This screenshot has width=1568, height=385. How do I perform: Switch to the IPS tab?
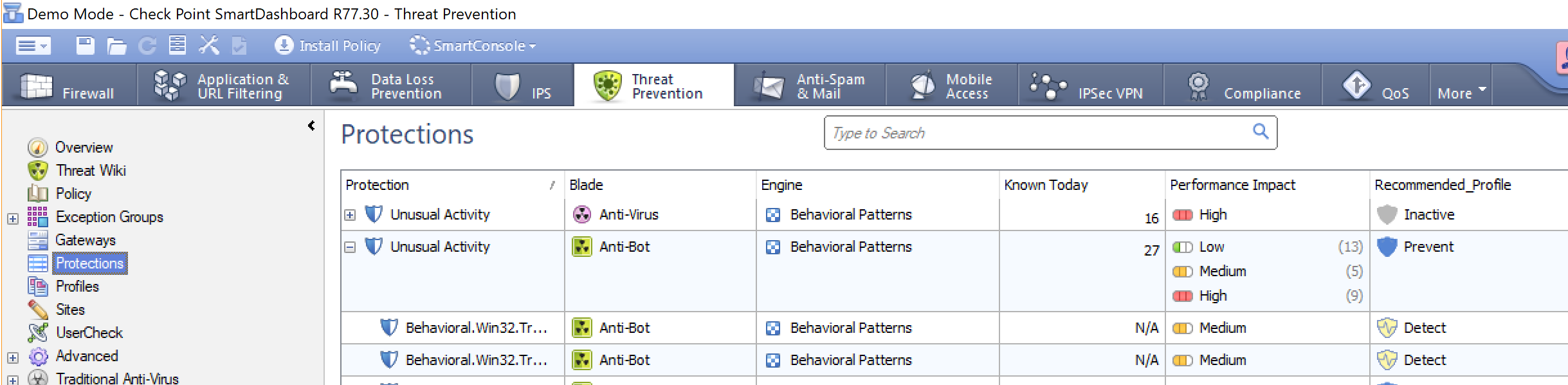[523, 85]
